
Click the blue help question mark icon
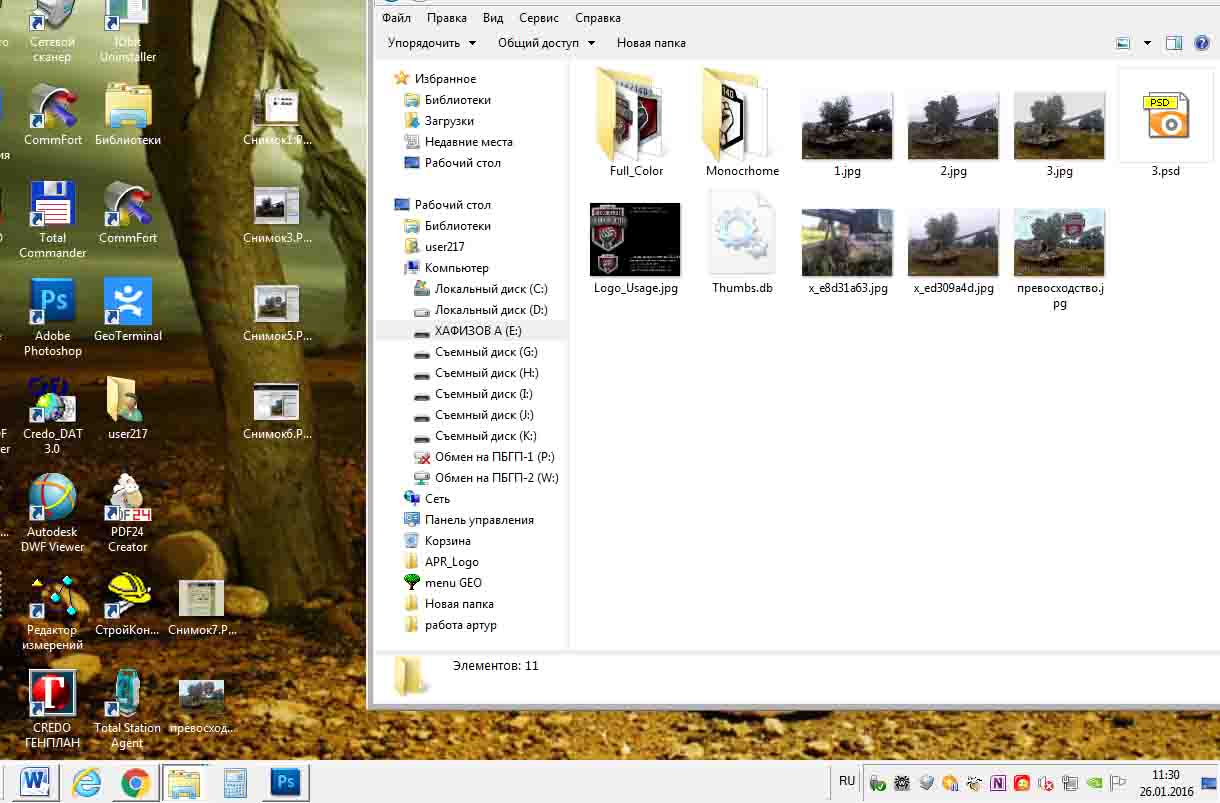pyautogui.click(x=1202, y=43)
